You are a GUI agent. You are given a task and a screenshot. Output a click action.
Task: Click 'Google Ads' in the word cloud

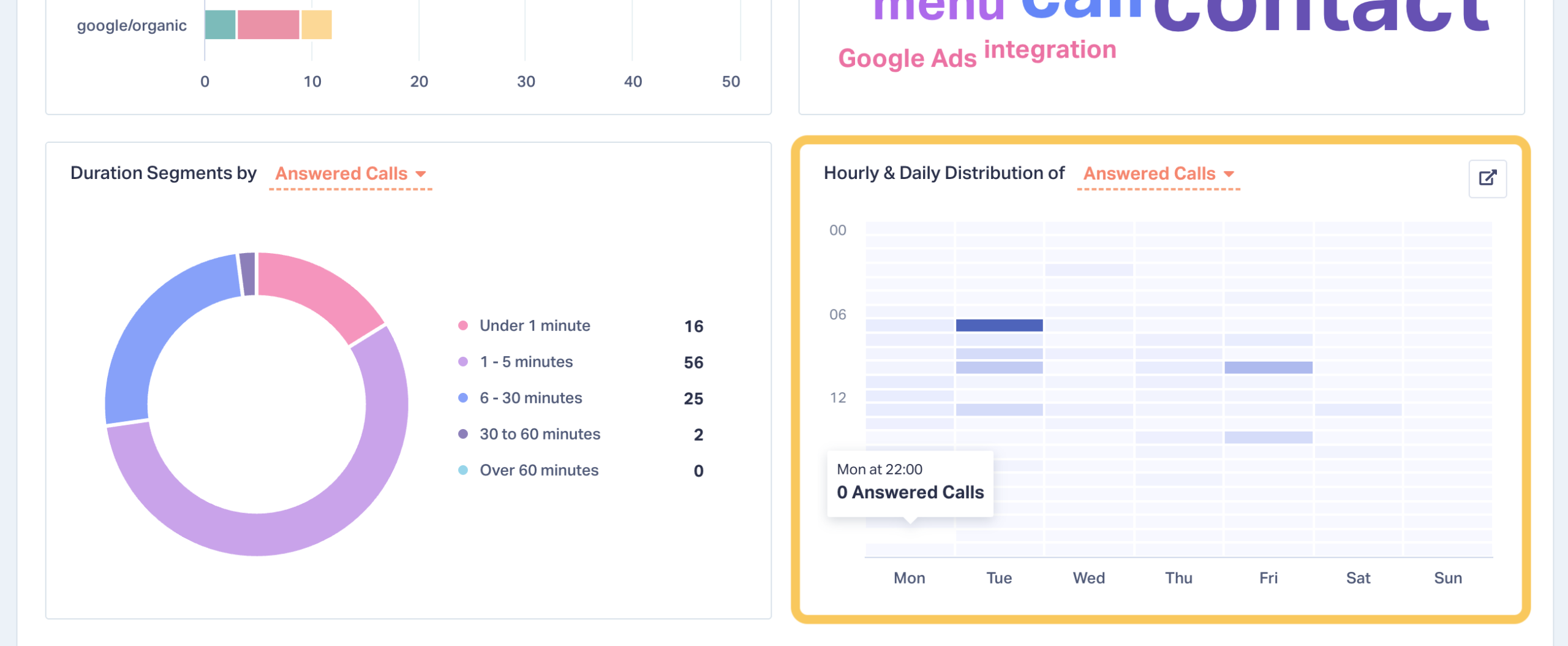[x=907, y=59]
